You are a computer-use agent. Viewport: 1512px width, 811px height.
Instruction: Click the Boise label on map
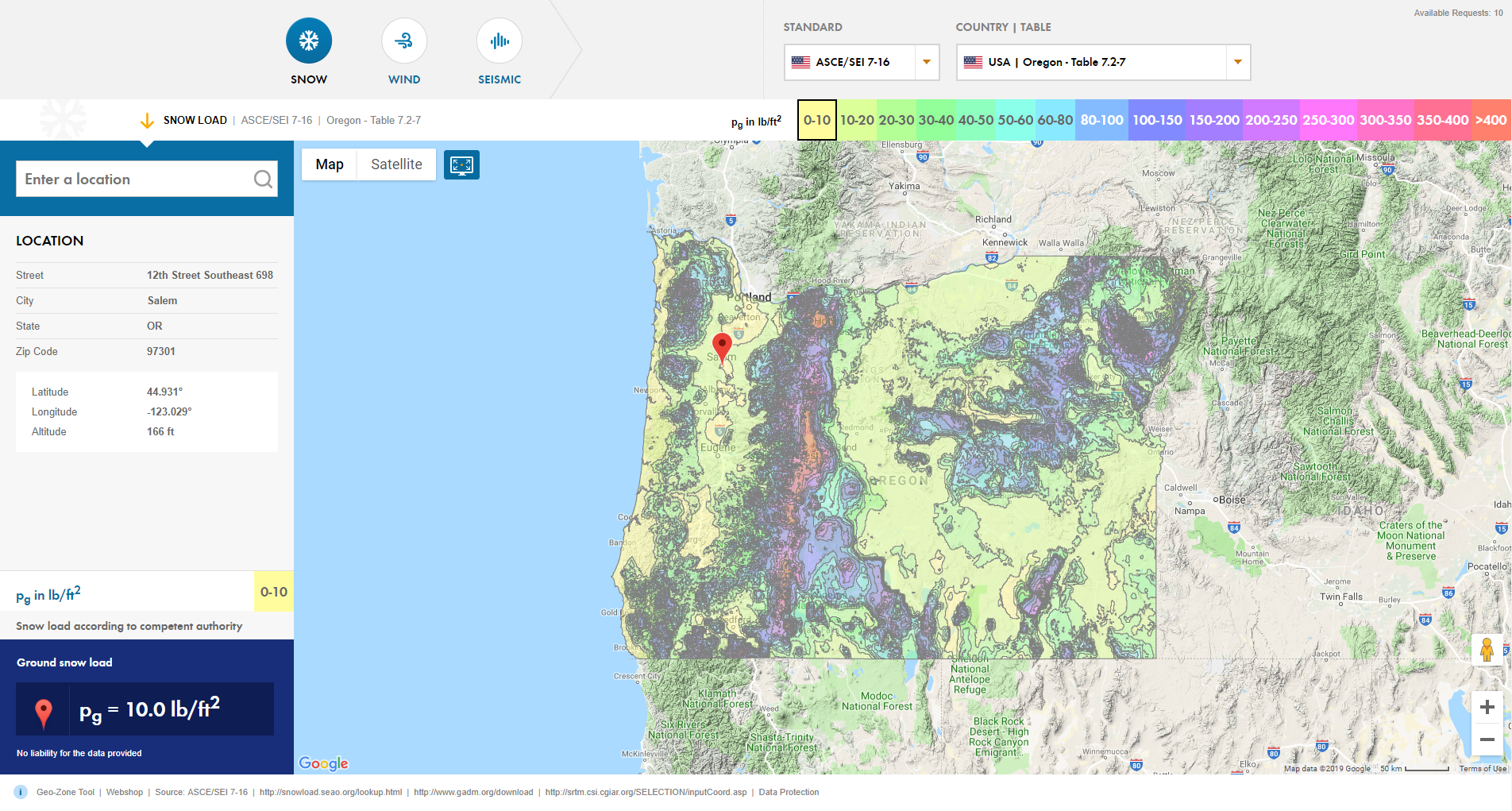coord(1232,500)
